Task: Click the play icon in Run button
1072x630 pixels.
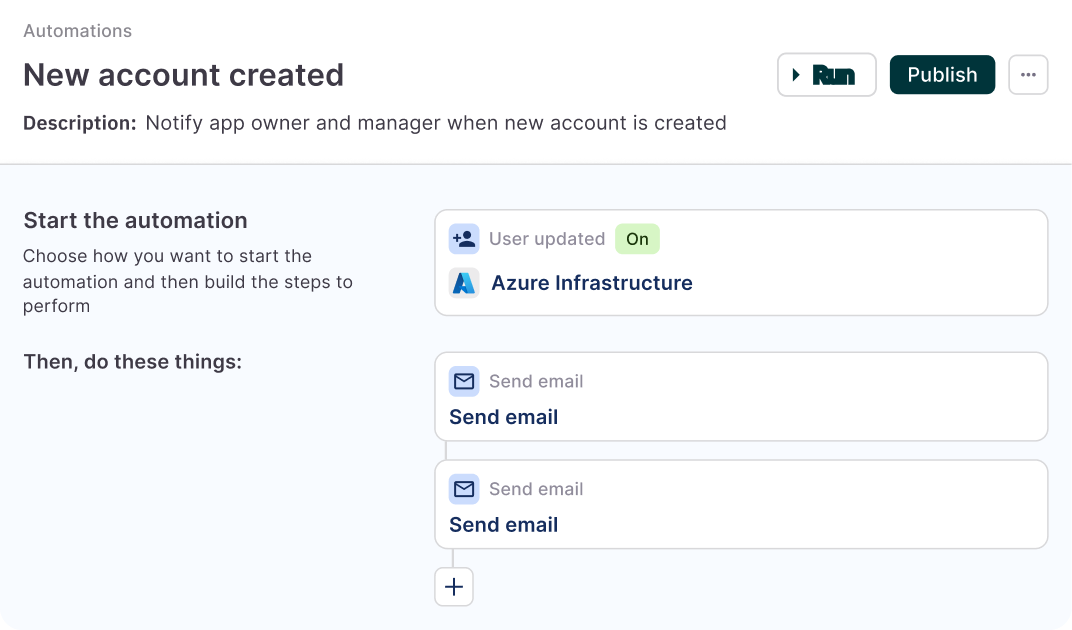Action: pyautogui.click(x=796, y=75)
